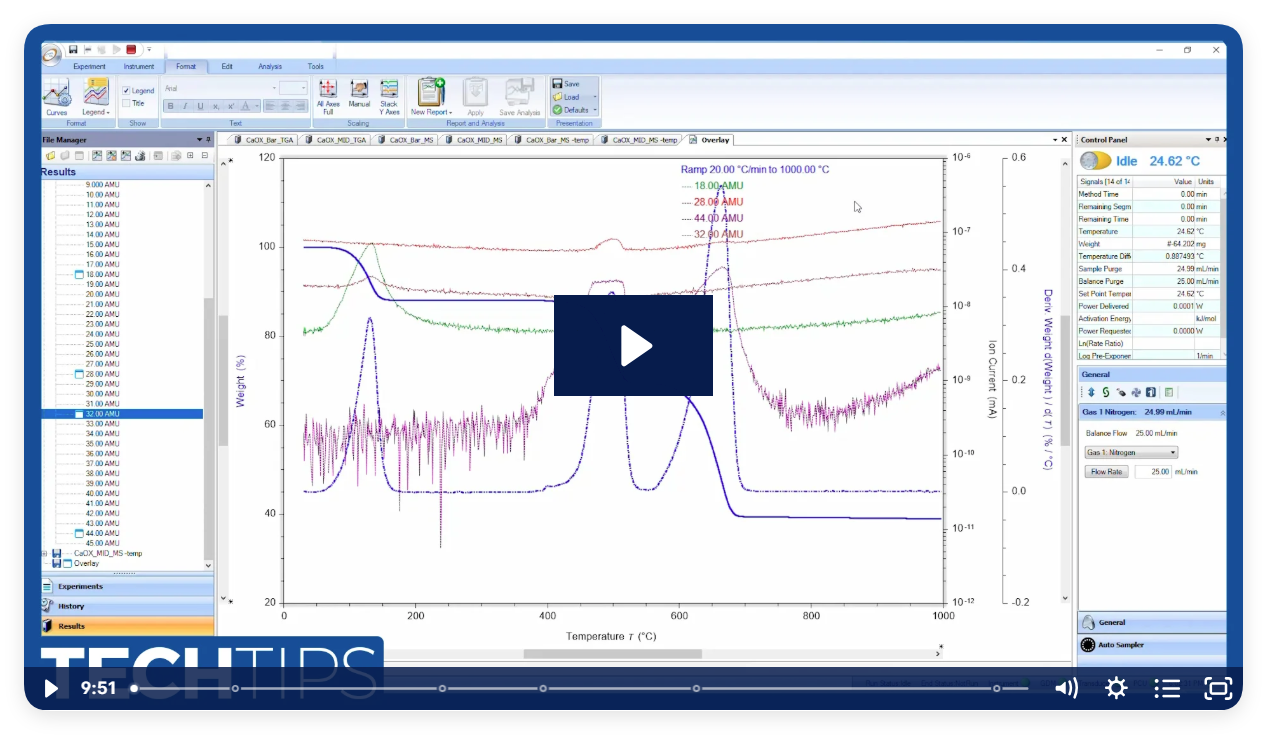Click the flow rate value input field
Image resolution: width=1267 pixels, height=735 pixels.
[1151, 471]
